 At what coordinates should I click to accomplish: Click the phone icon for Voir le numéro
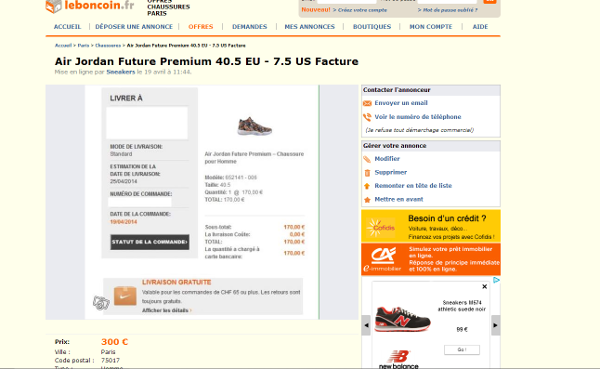pos(367,117)
